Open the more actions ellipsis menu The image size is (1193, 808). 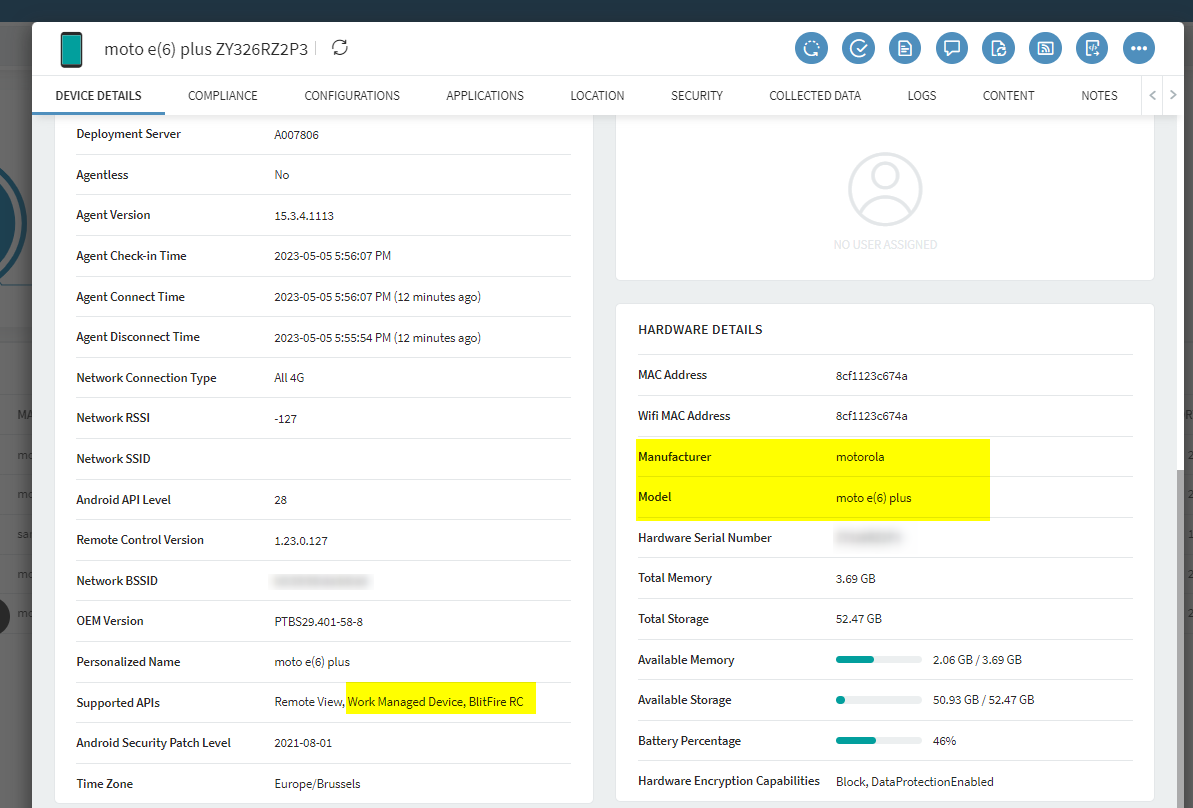pos(1138,48)
